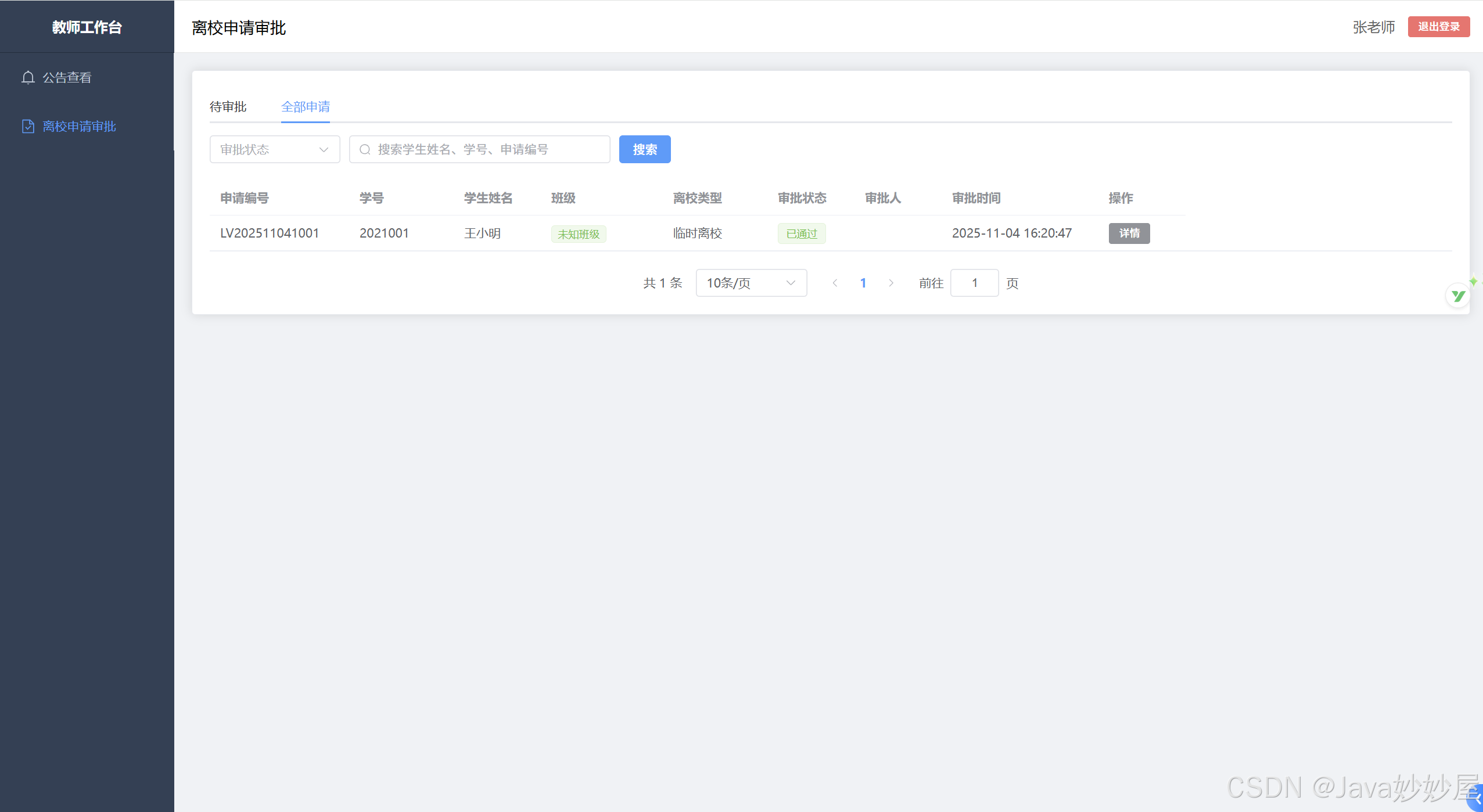Click 临时离校 leave type cell
The image size is (1483, 812).
point(697,233)
